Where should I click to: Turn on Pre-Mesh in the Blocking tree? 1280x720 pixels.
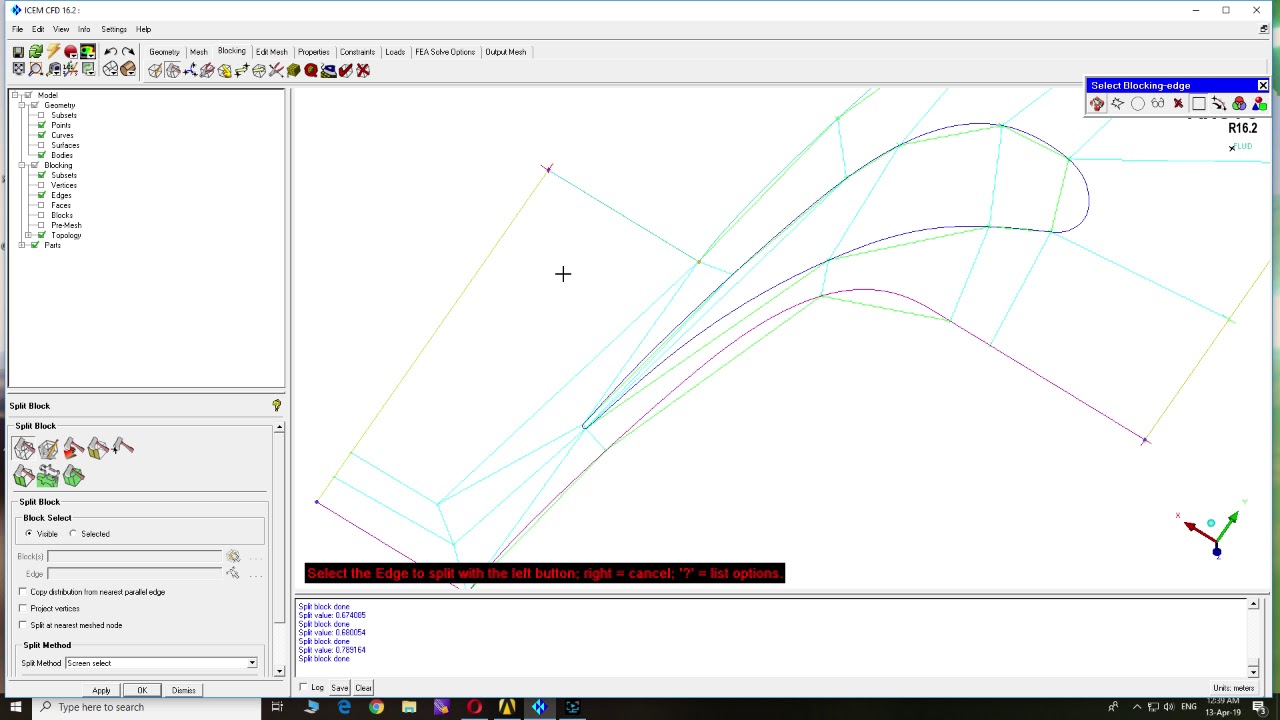tap(41, 225)
